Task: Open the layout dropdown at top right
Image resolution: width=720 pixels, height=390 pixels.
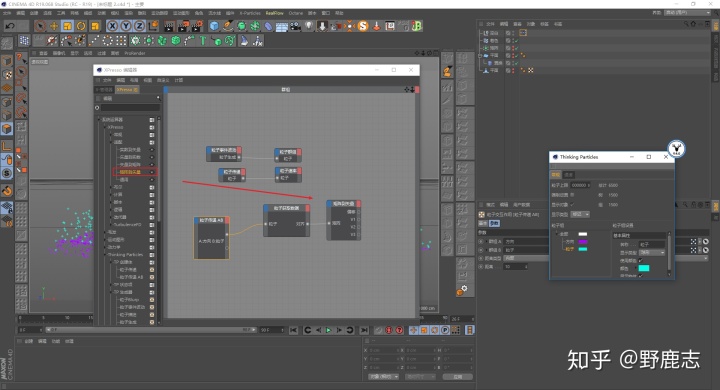Action: click(x=687, y=13)
